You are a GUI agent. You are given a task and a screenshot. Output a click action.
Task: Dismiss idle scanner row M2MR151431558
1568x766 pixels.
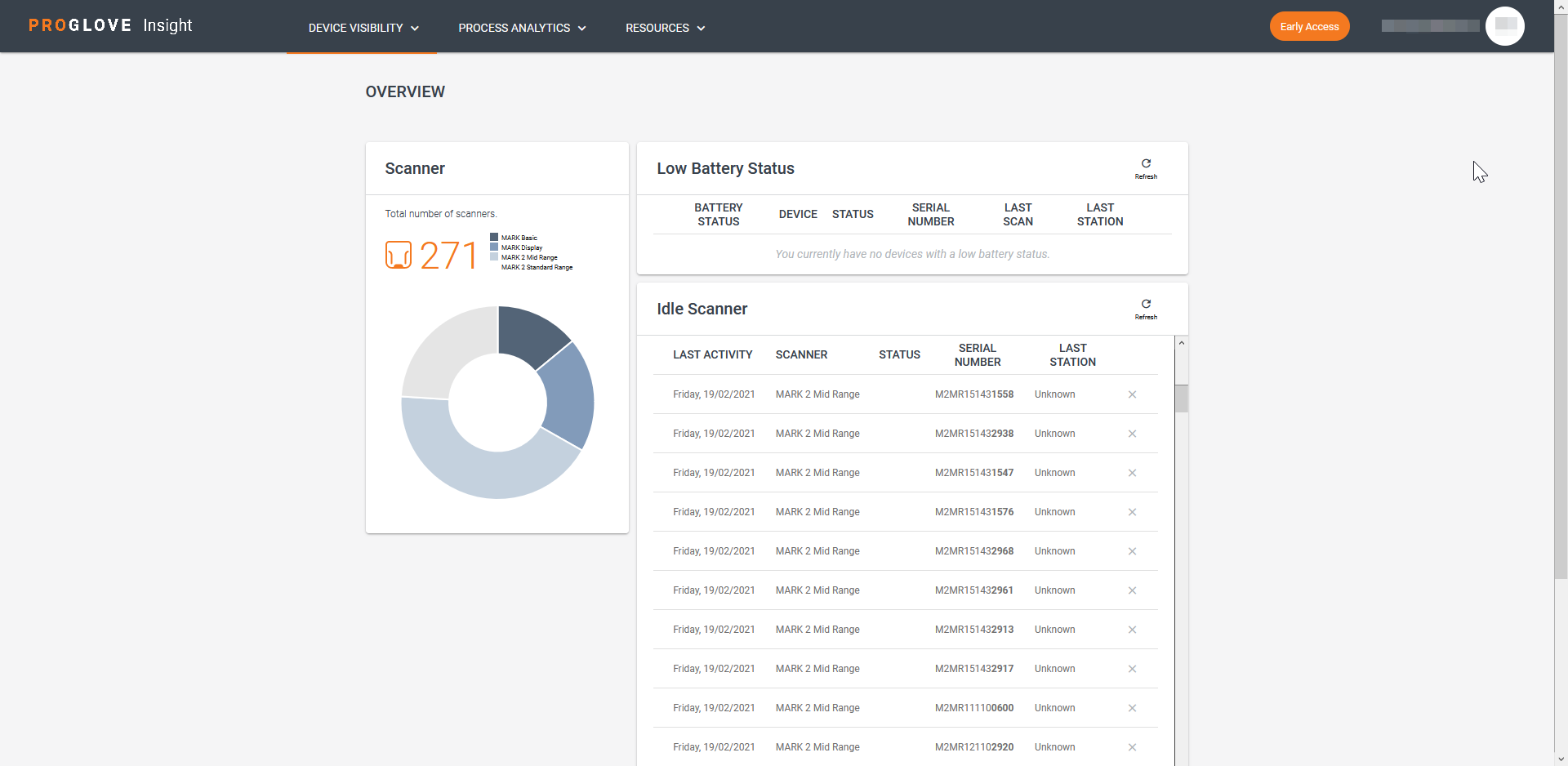(x=1132, y=394)
